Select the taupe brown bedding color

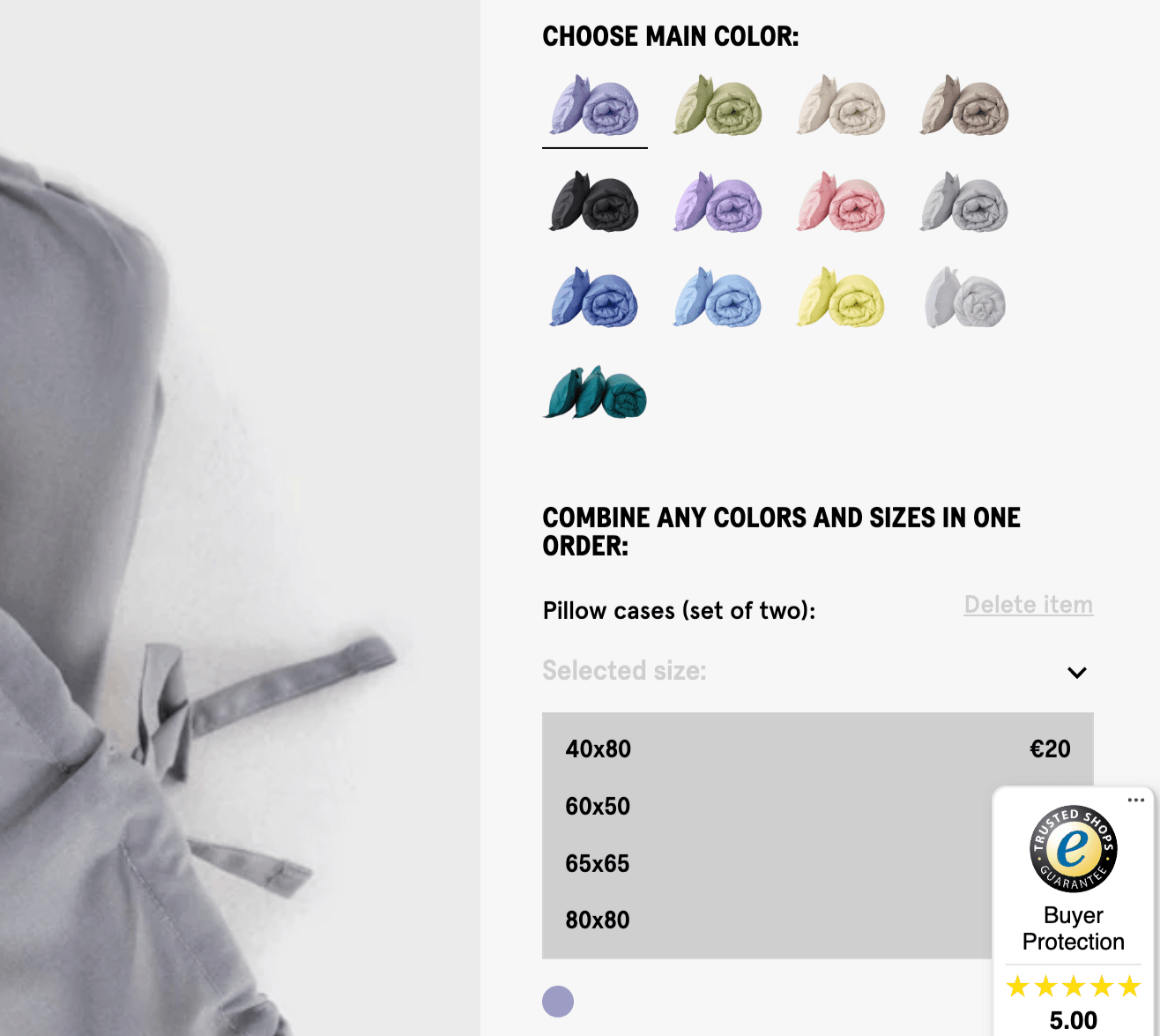click(x=964, y=106)
